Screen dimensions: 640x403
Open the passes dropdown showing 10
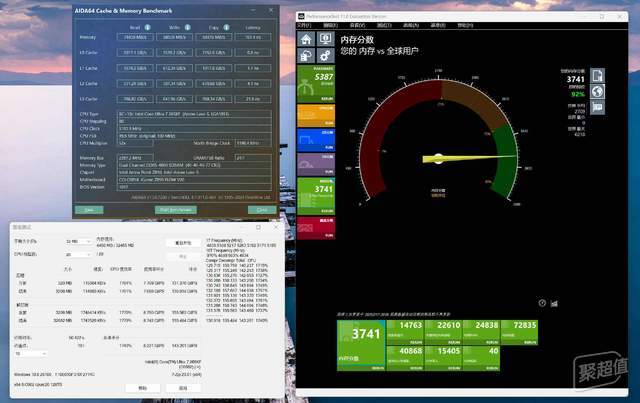point(31,354)
